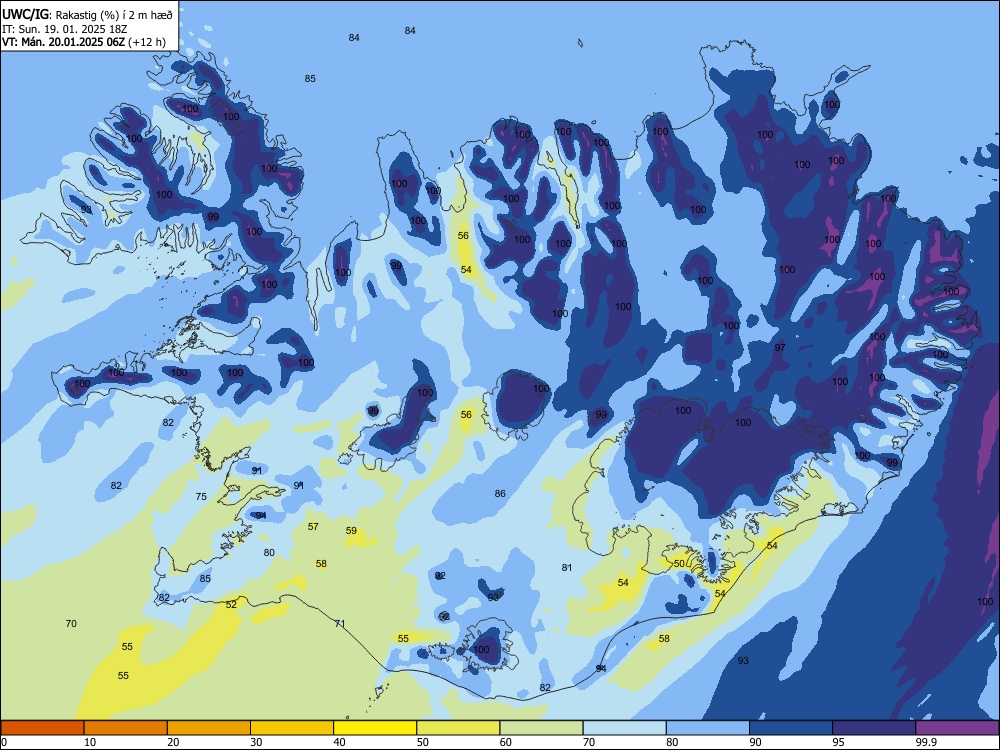The height and width of the screenshot is (750, 1000).
Task: Pick the 60–70 light green legend swatch
Action: [x=541, y=728]
